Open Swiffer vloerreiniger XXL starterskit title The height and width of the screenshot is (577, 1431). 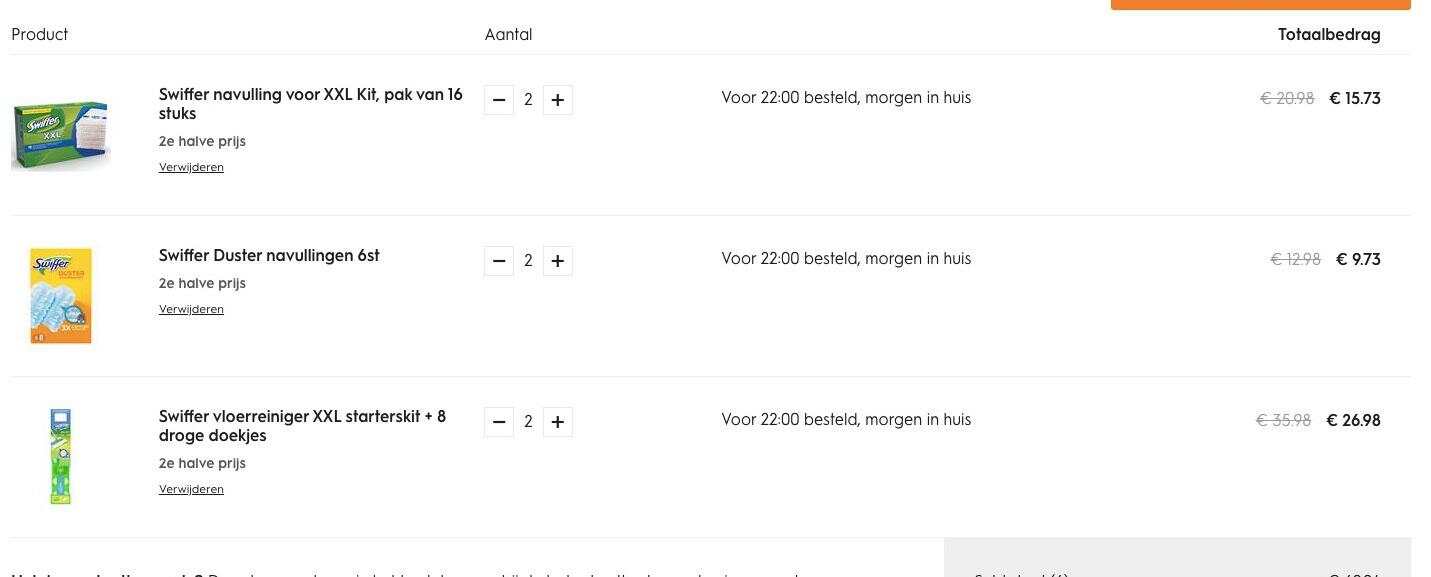point(303,426)
